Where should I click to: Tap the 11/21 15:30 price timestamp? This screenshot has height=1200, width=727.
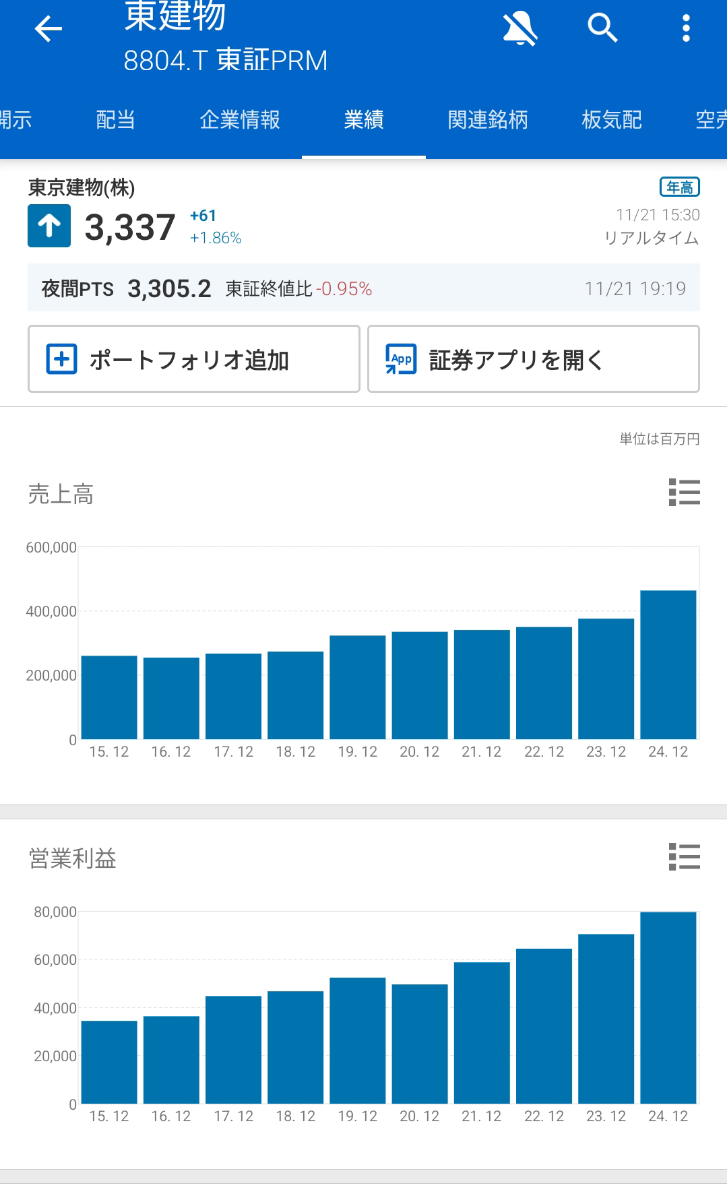click(x=657, y=215)
